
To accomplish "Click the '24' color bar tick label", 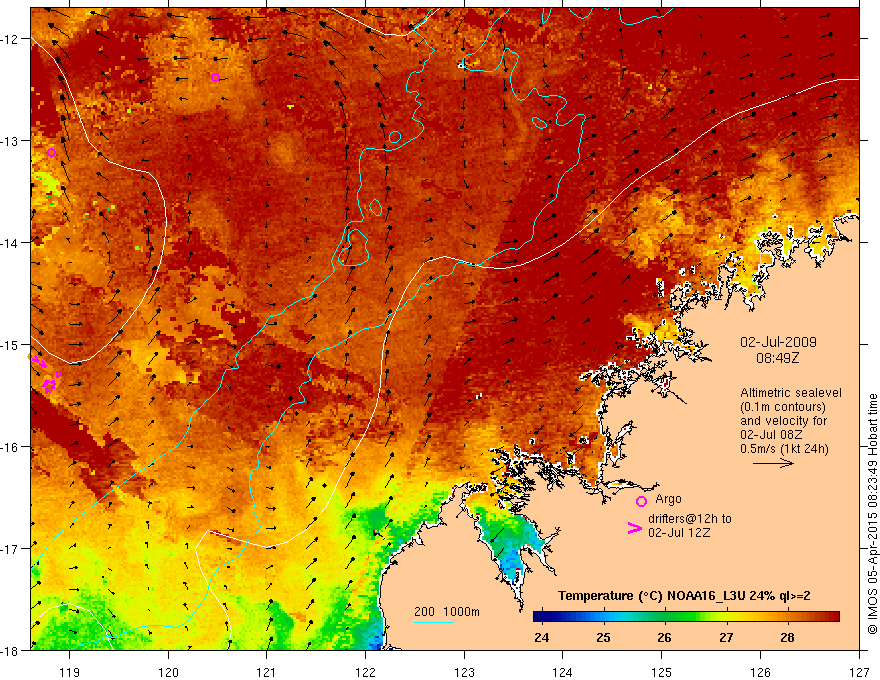I will [x=542, y=637].
